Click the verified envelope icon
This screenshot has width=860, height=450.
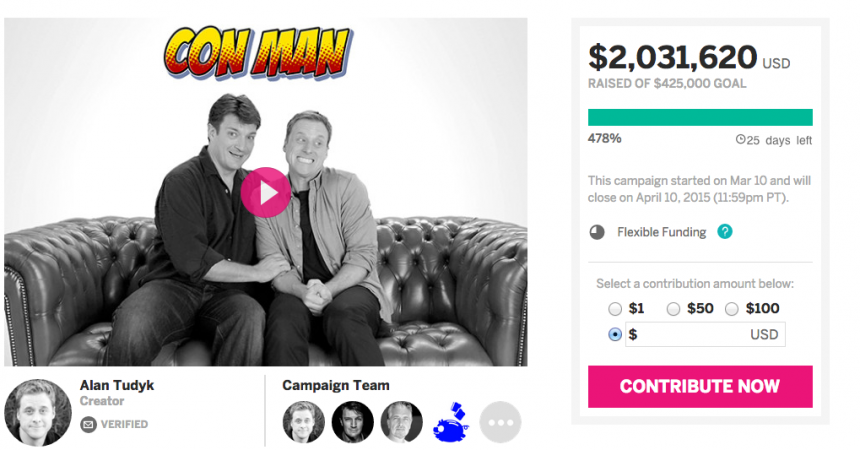(89, 424)
